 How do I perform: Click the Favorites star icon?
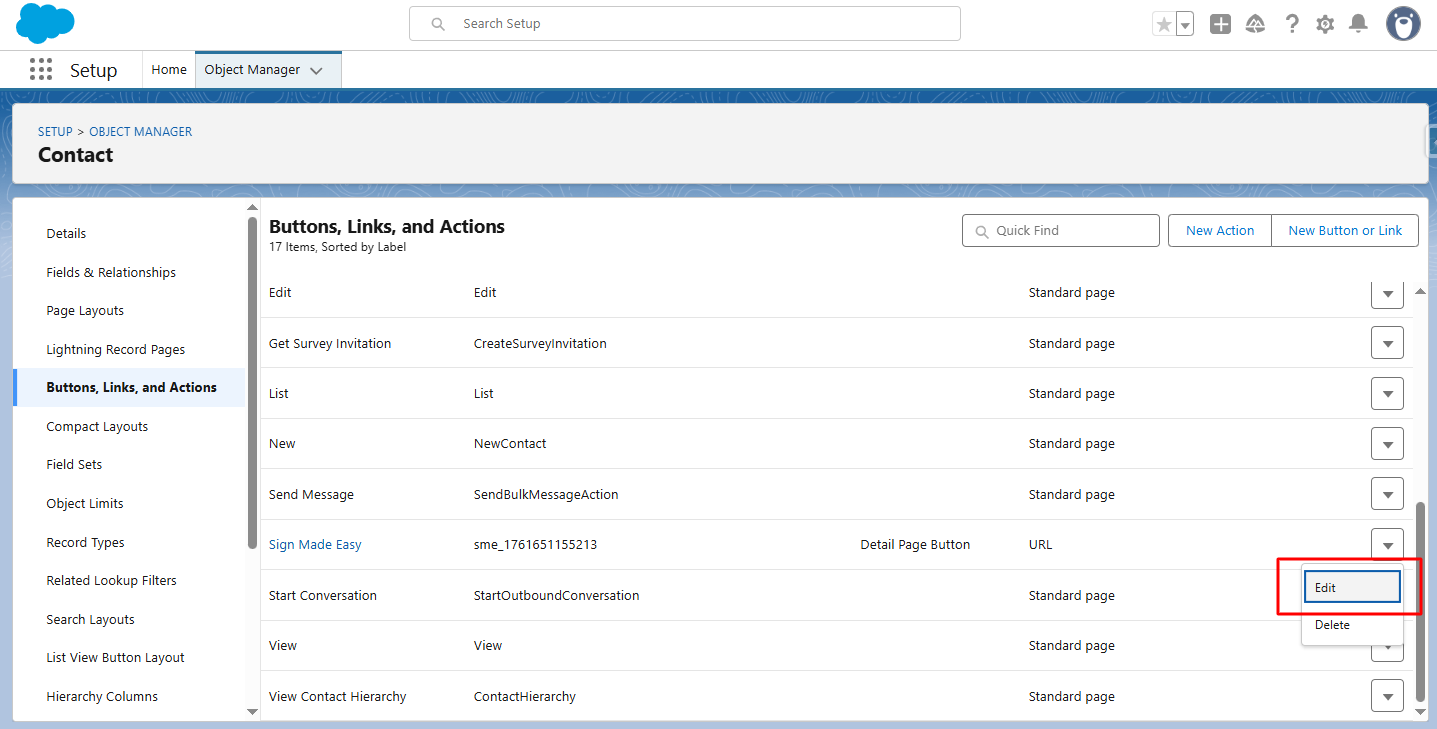coord(1163,25)
